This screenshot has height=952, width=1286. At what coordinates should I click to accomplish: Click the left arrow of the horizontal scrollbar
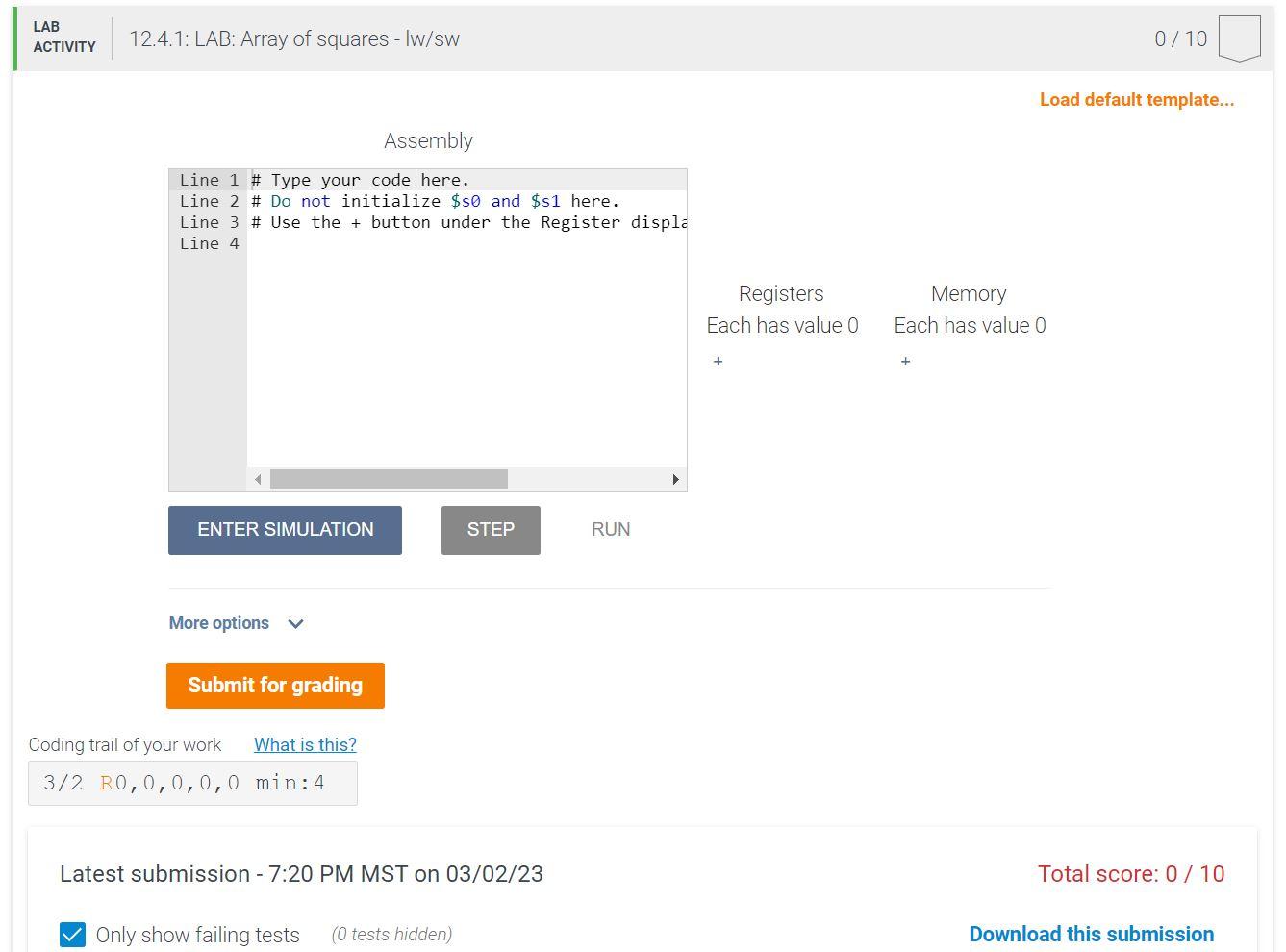click(x=257, y=479)
